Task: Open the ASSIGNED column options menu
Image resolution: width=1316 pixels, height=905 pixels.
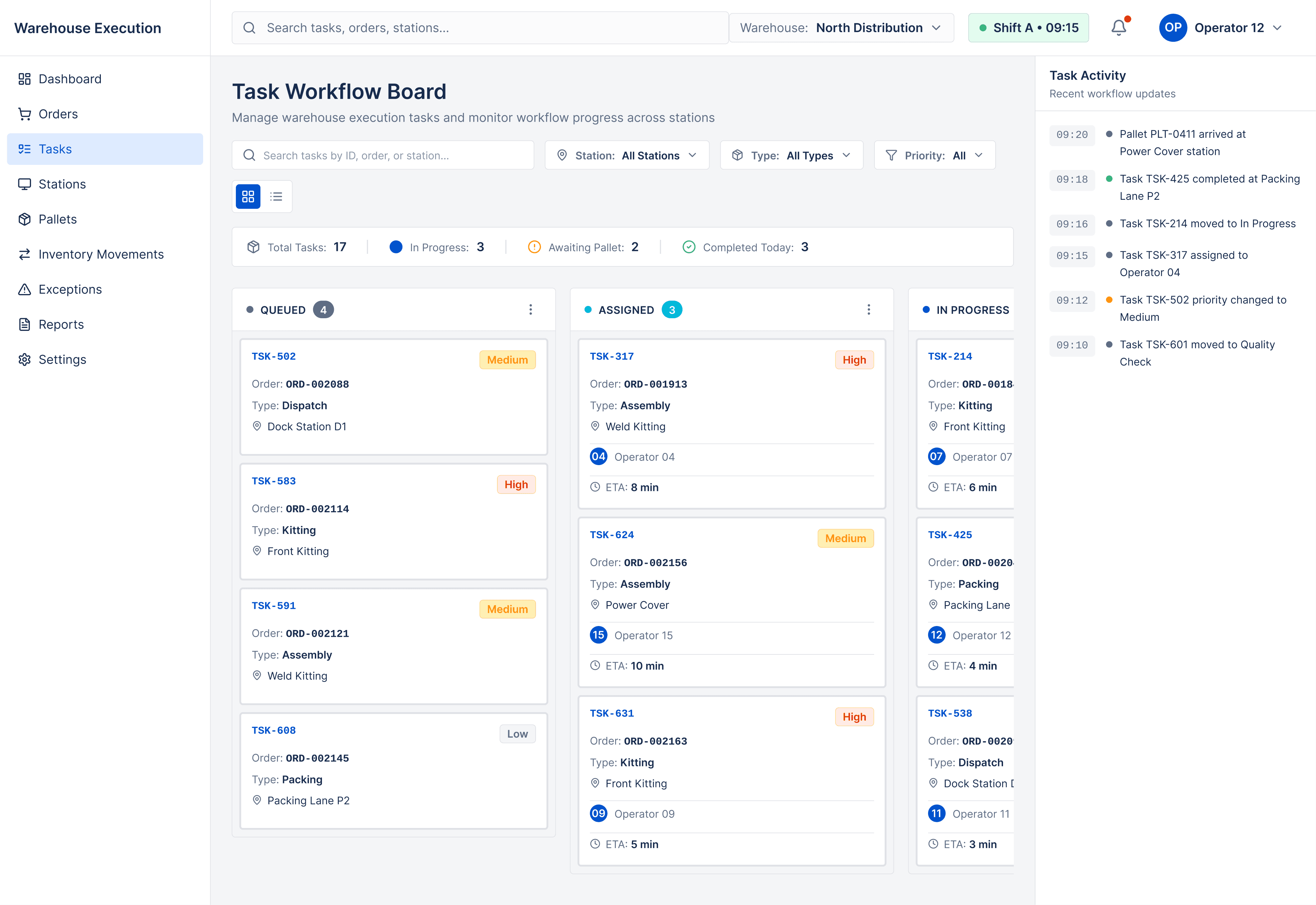Action: tap(868, 309)
